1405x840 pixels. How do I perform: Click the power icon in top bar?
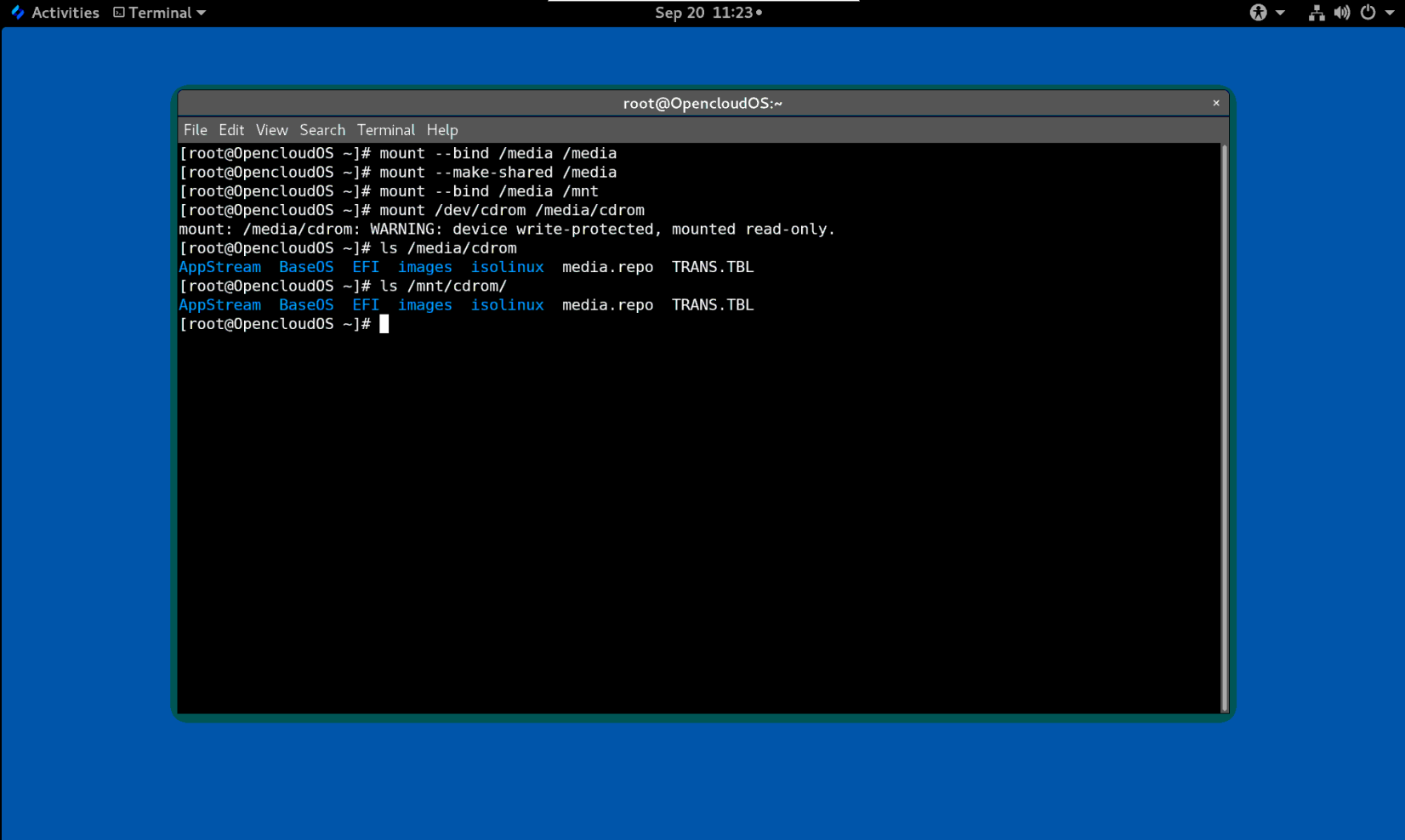pos(1368,13)
